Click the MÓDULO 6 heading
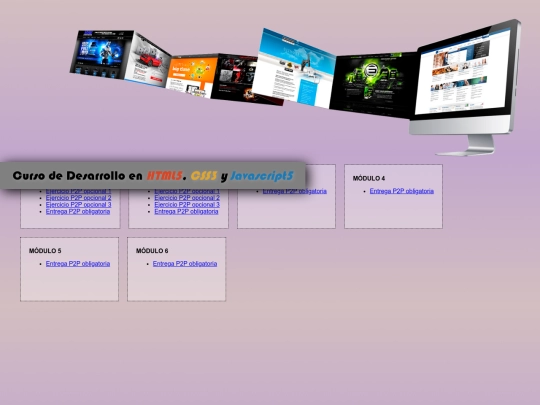Viewport: 540px width, 405px height. click(x=152, y=251)
